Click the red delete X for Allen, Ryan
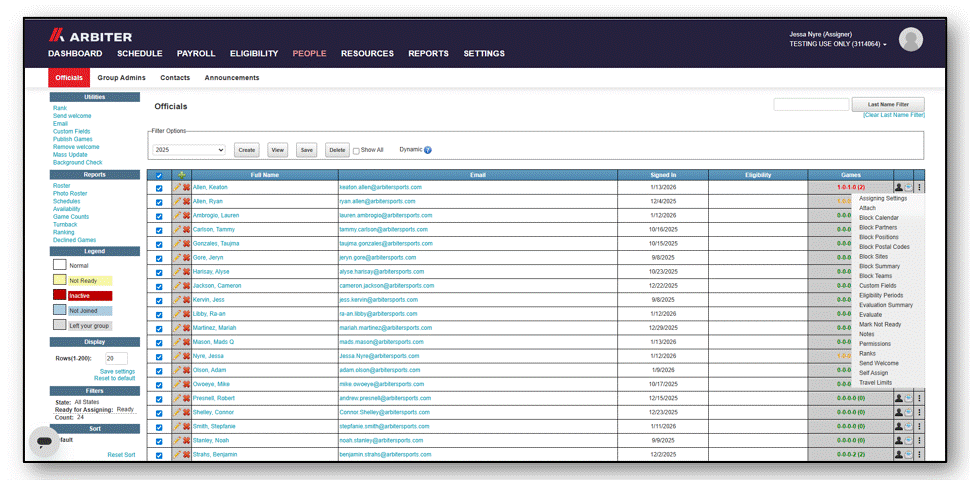The height and width of the screenshot is (480, 970). pos(186,202)
